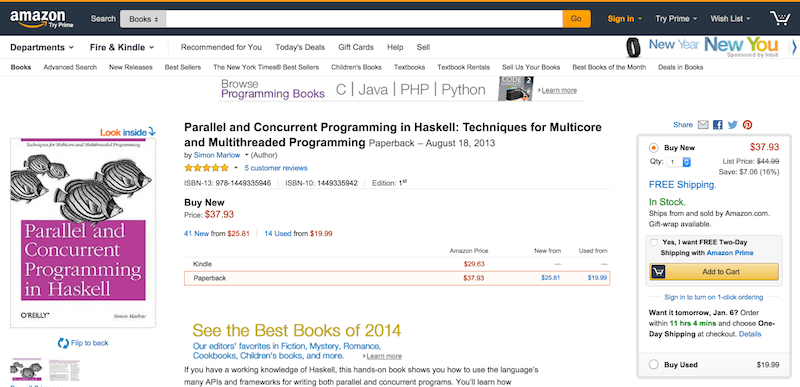Select the Buy New radio button
This screenshot has height=387, width=800.
[654, 148]
